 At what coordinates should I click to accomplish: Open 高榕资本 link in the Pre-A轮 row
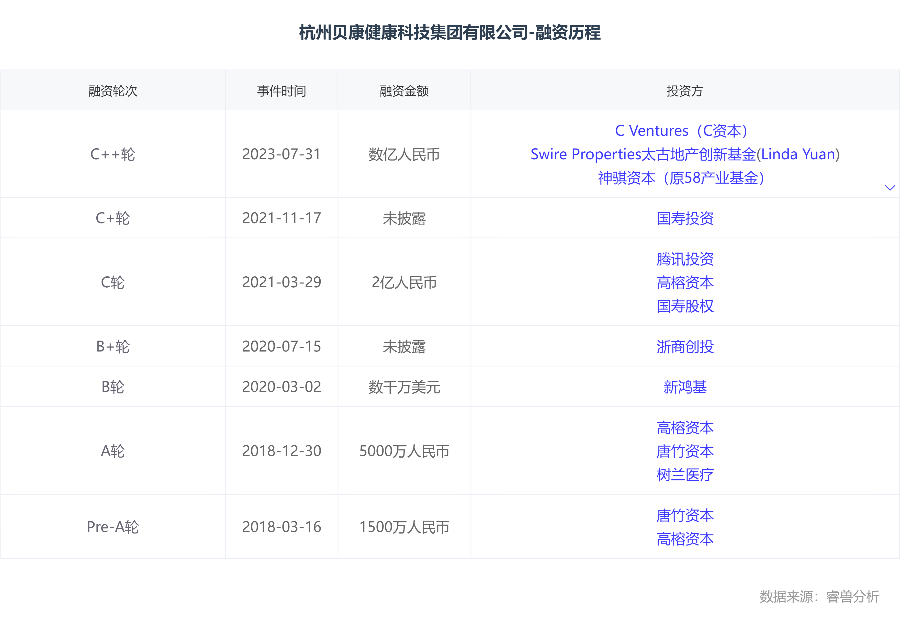click(685, 539)
